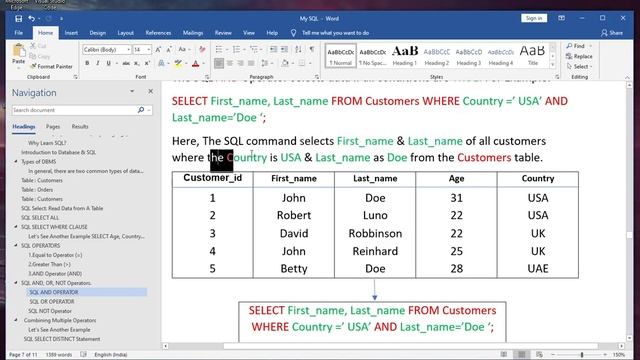Open the File tab
The width and height of the screenshot is (640, 360).
click(x=18, y=33)
